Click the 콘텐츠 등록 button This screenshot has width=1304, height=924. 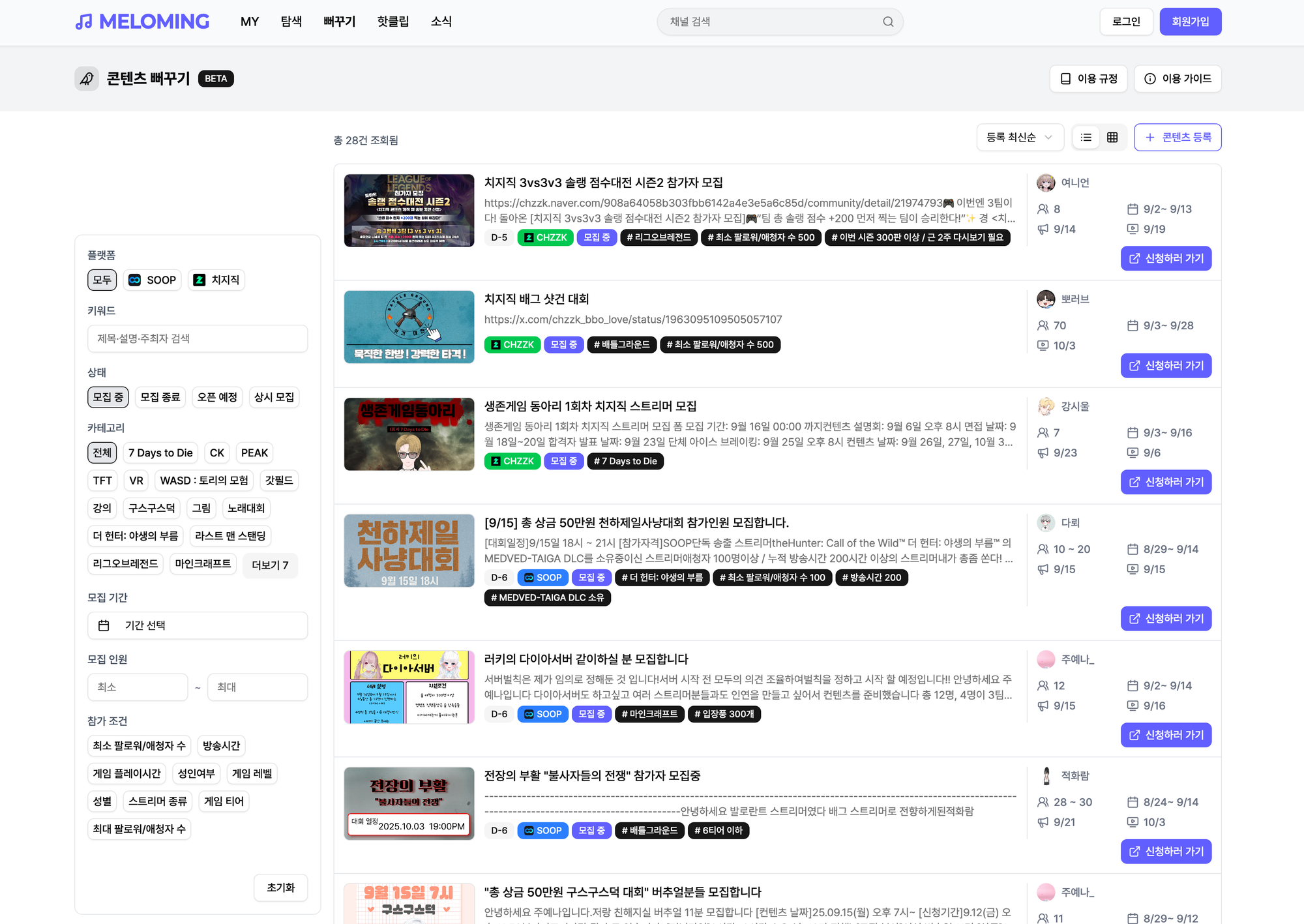click(x=1177, y=138)
